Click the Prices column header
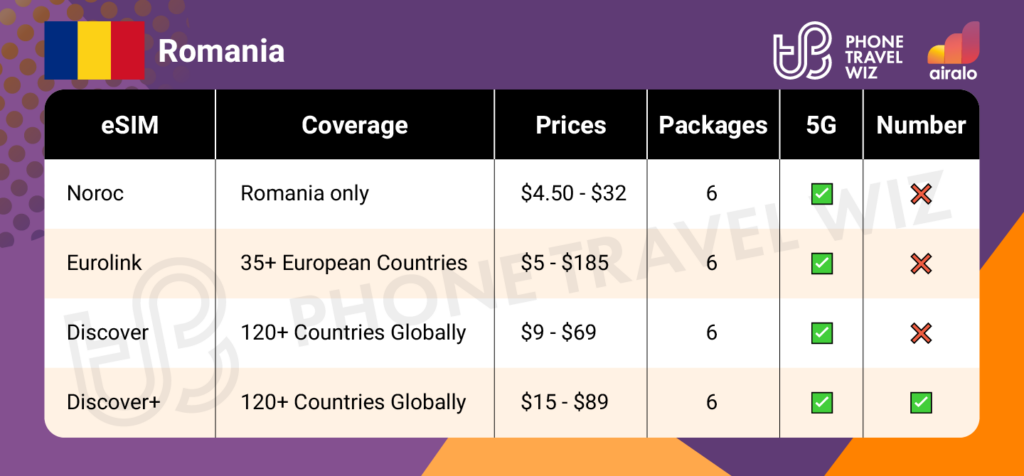The width and height of the screenshot is (1024, 476). [x=571, y=125]
